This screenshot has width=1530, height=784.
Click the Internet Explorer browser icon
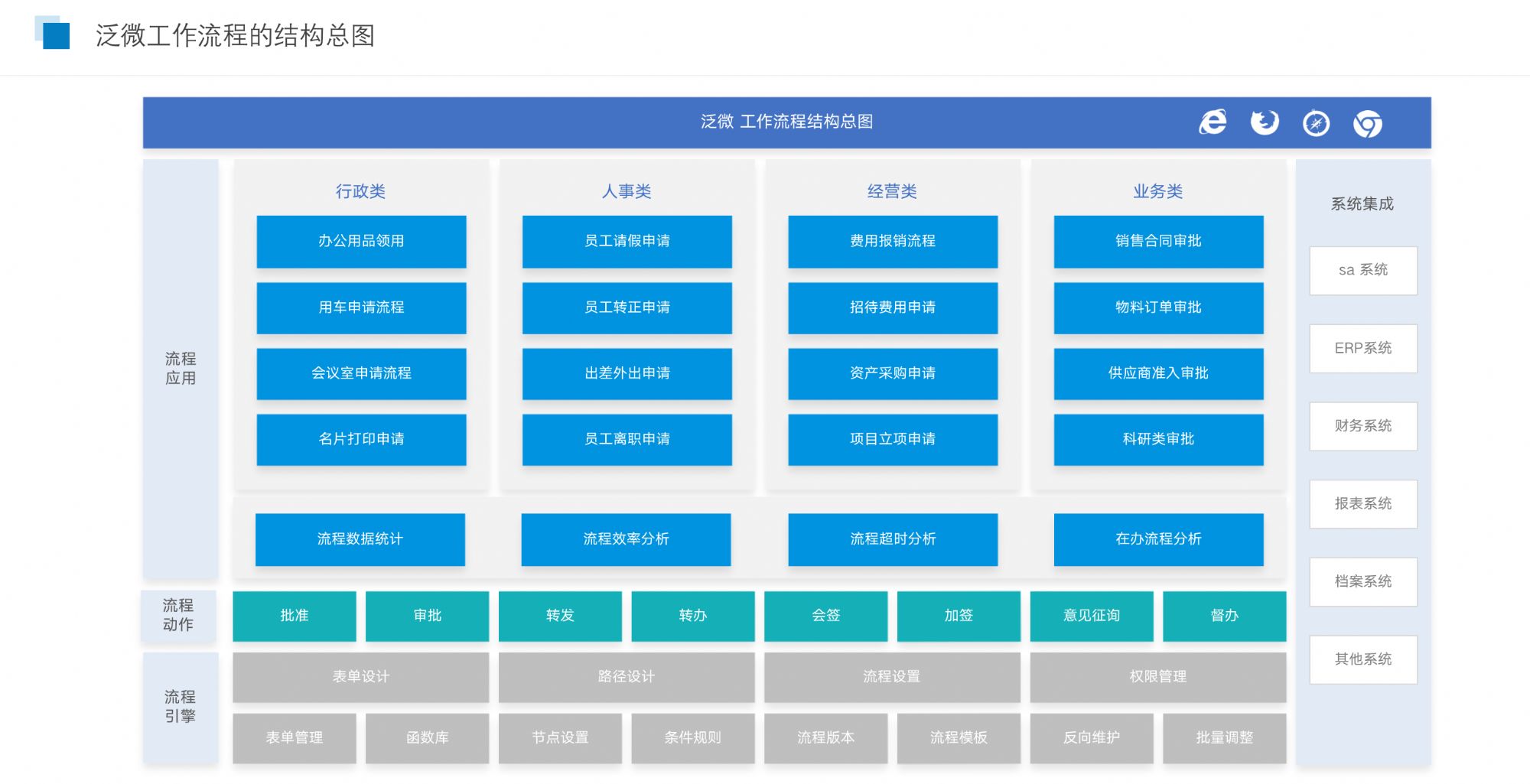click(x=1213, y=122)
